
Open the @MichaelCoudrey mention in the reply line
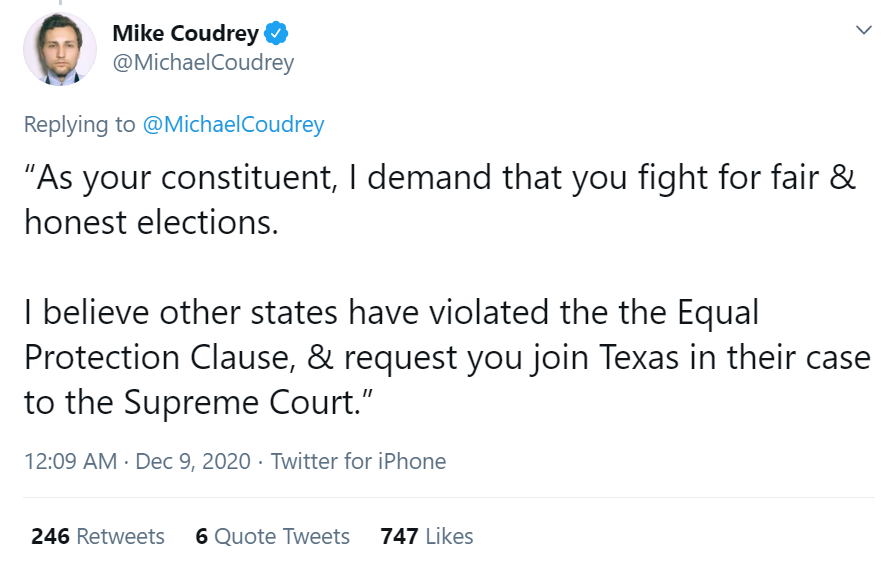pyautogui.click(x=234, y=125)
